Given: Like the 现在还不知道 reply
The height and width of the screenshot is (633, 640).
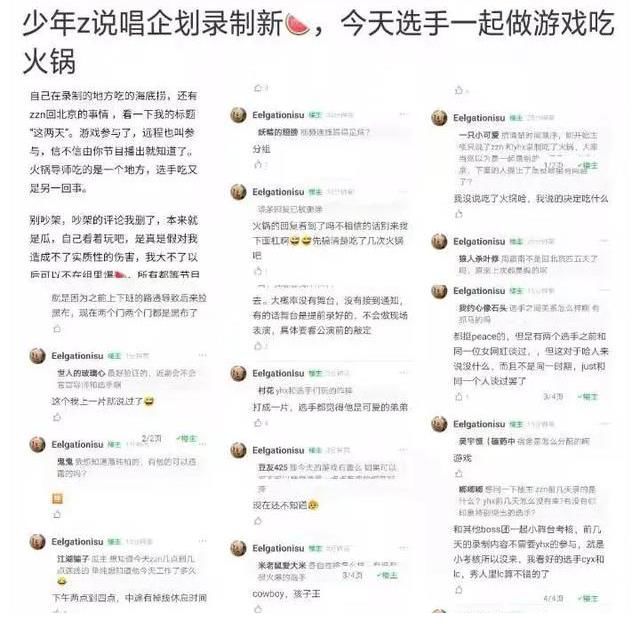Looking at the screenshot, I should (258, 521).
